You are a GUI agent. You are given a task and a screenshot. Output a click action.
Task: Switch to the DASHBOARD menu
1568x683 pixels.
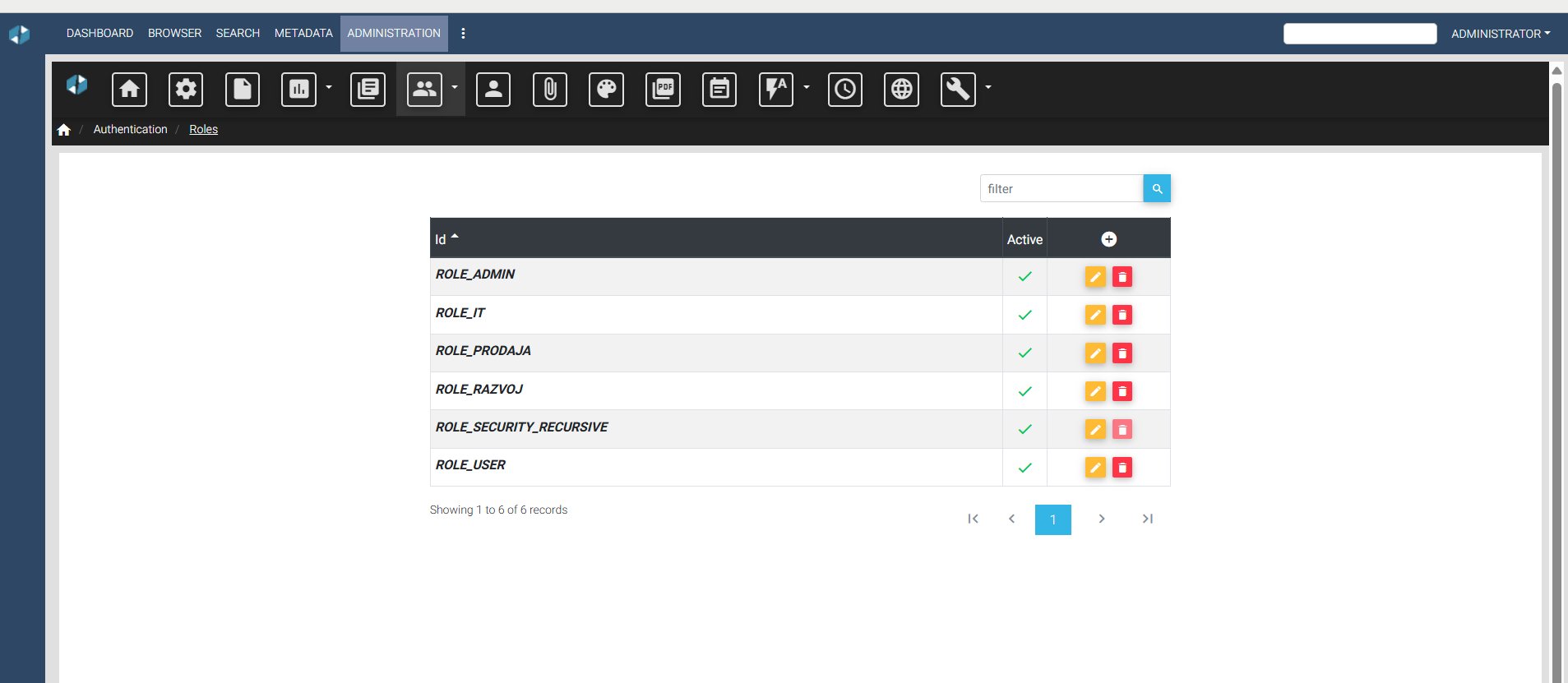[x=99, y=33]
